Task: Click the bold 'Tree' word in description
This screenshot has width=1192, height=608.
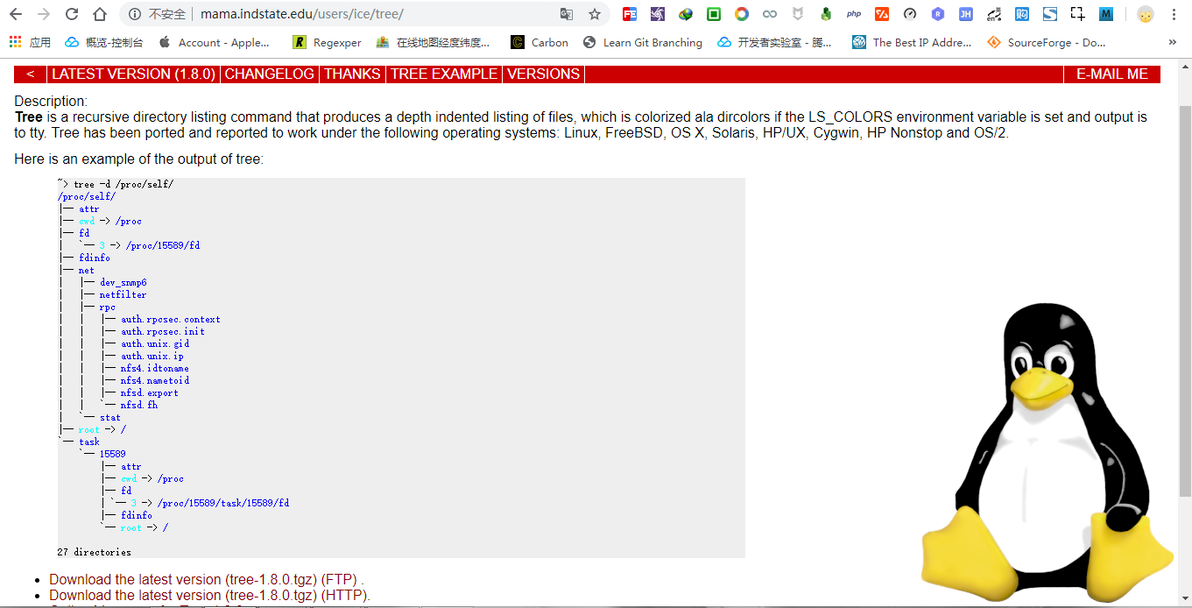Action: click(28, 117)
